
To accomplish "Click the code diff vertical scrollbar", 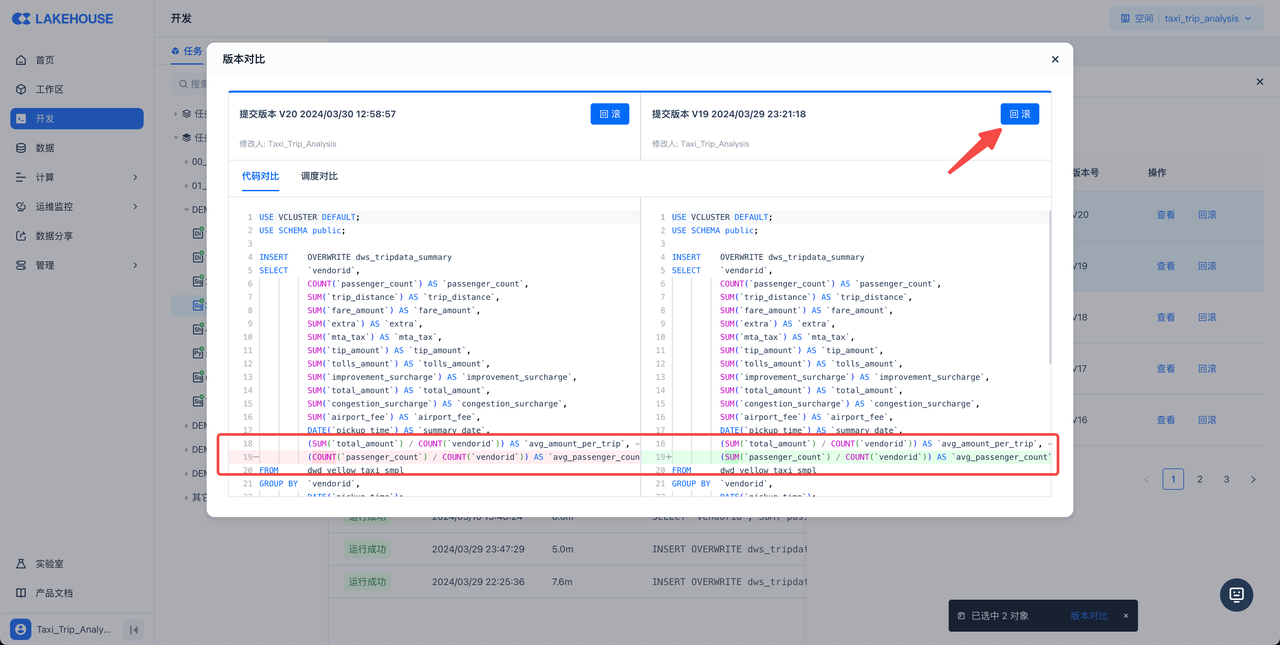I will click(x=1048, y=290).
